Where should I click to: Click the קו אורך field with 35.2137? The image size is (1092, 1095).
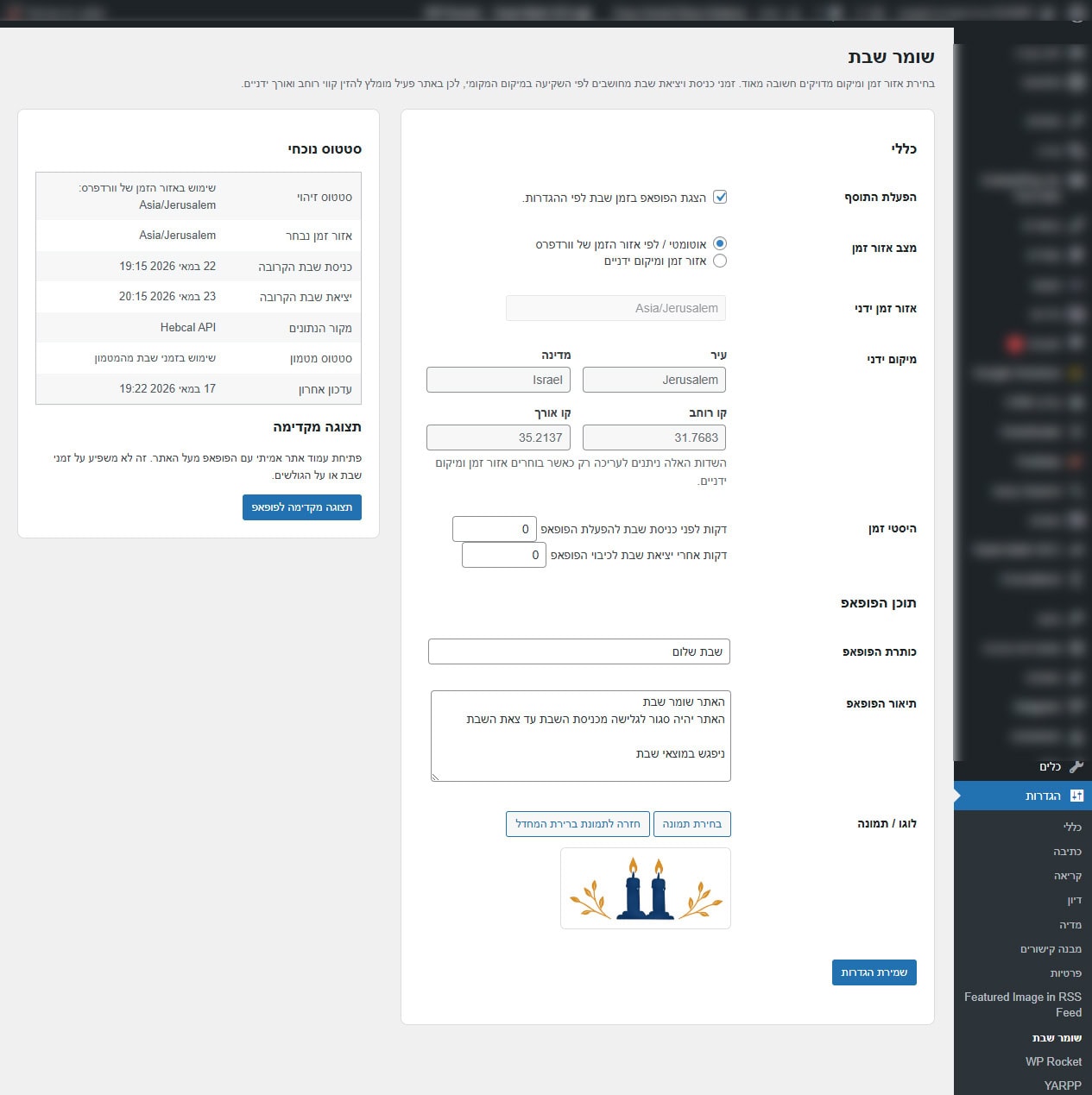pyautogui.click(x=498, y=437)
